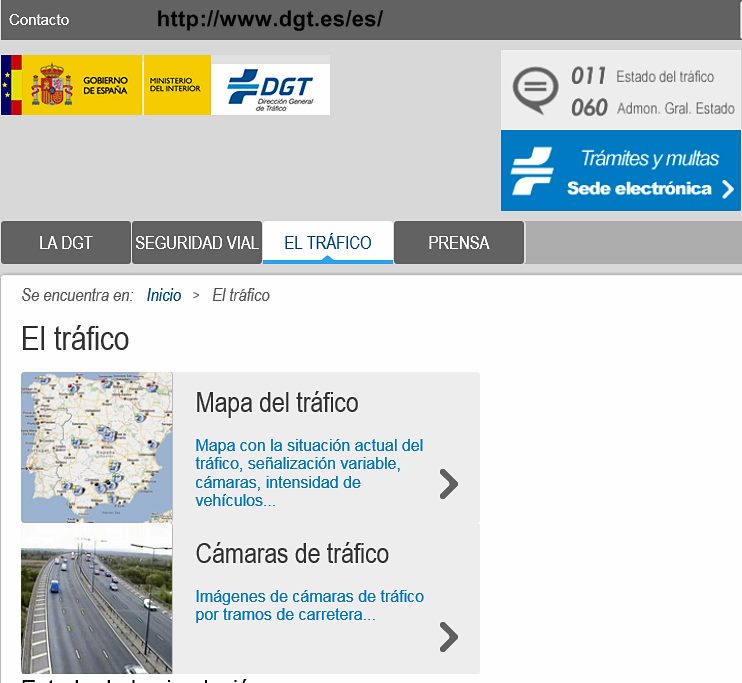Screen dimensions: 742x683
Task: Click the DGT logo
Action: pyautogui.click(x=270, y=85)
